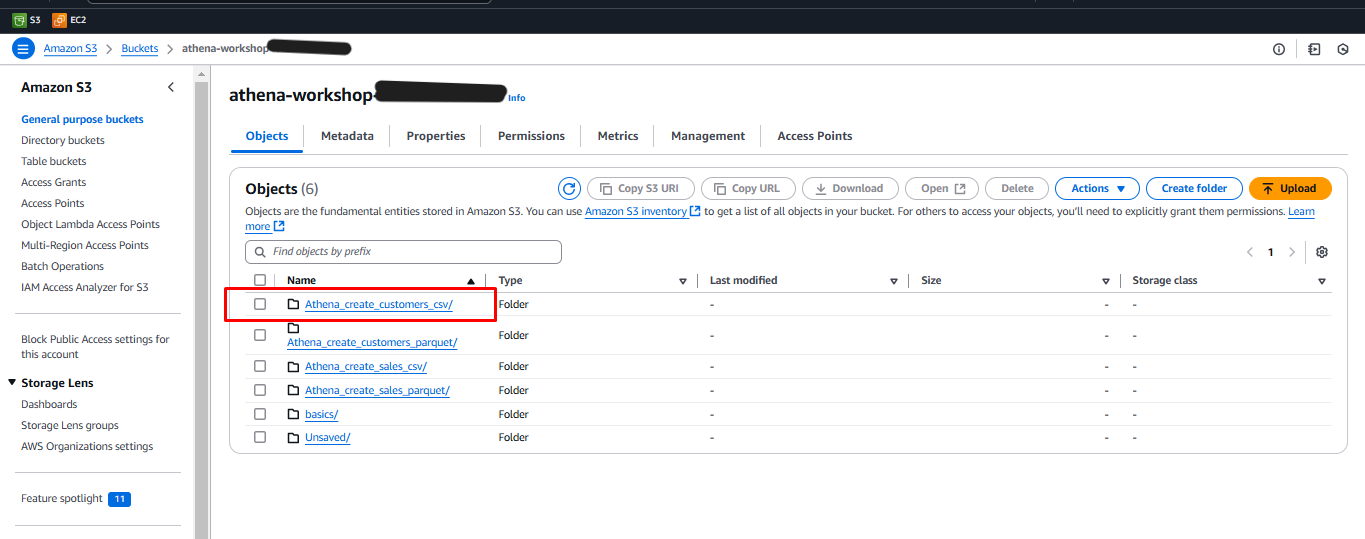The width and height of the screenshot is (1365, 539).
Task: Check the Athena_create_customers_csv folder checkbox
Action: tap(260, 304)
